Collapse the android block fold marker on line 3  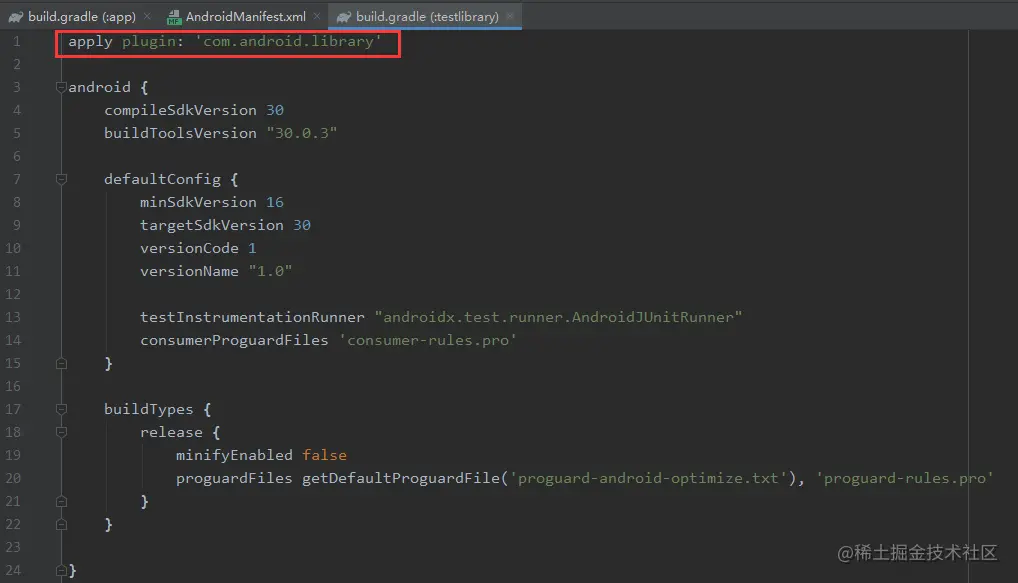(x=61, y=87)
